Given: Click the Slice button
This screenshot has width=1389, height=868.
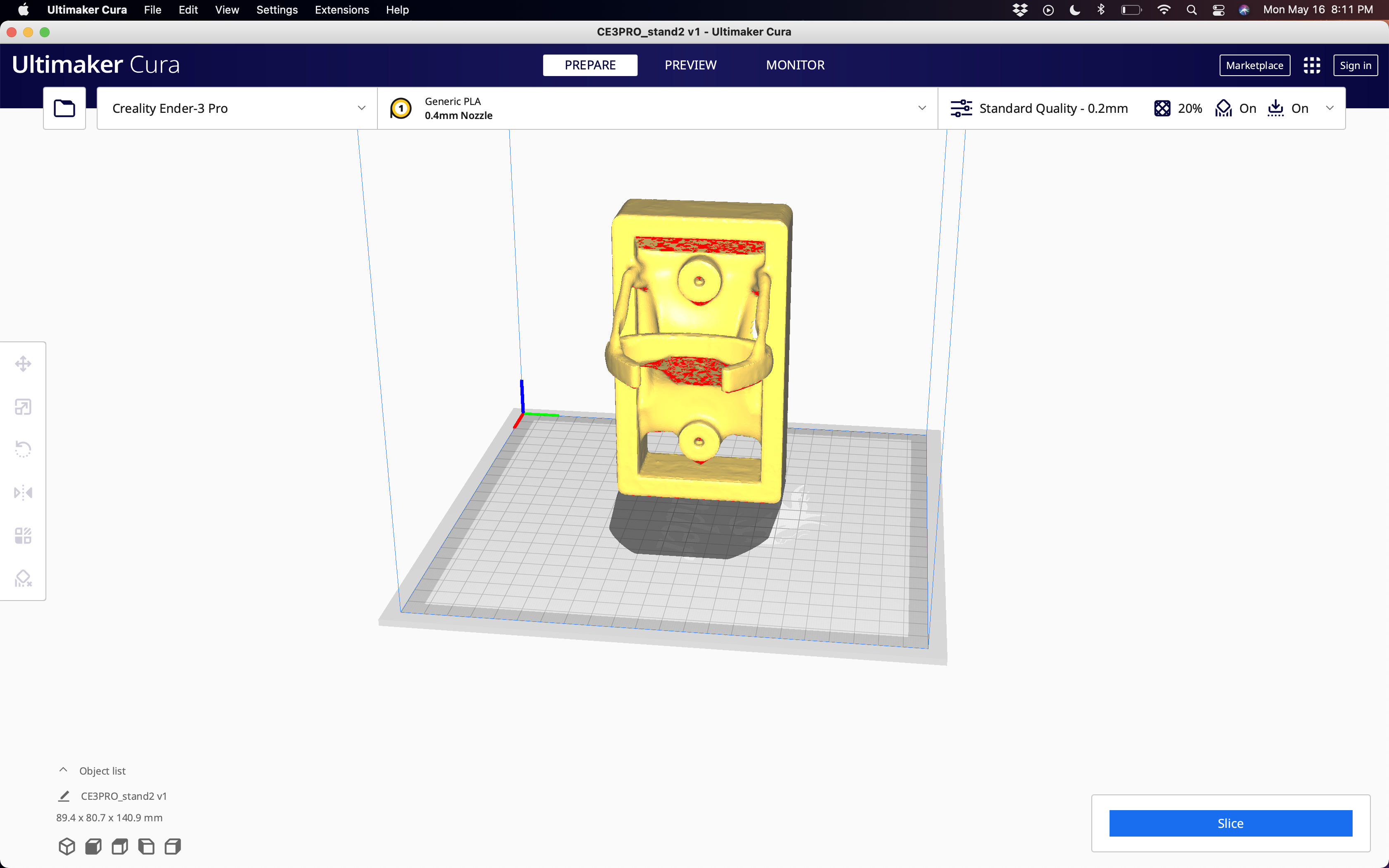Looking at the screenshot, I should 1231,823.
